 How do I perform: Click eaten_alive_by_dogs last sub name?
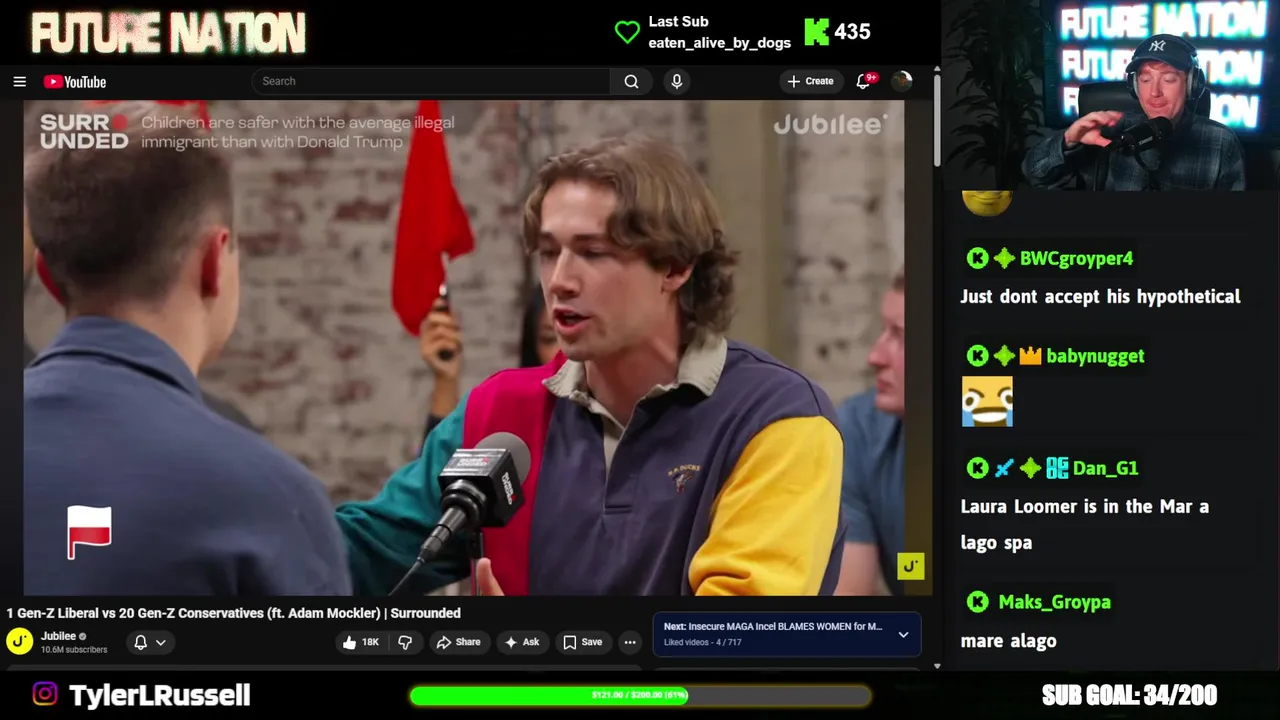pos(719,42)
